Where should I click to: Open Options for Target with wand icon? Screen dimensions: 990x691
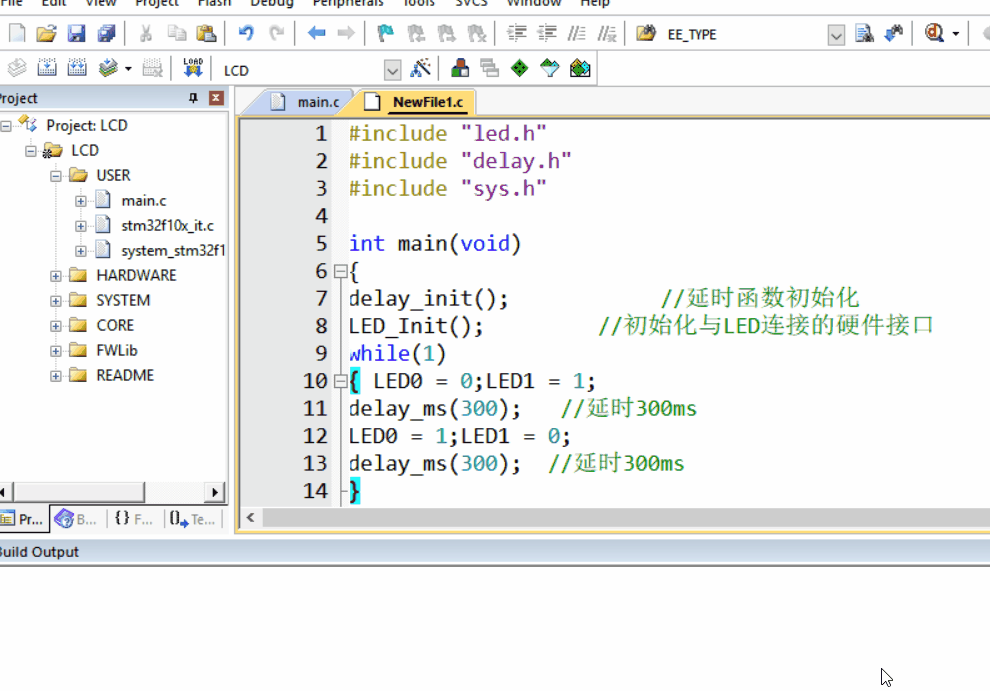tap(421, 68)
